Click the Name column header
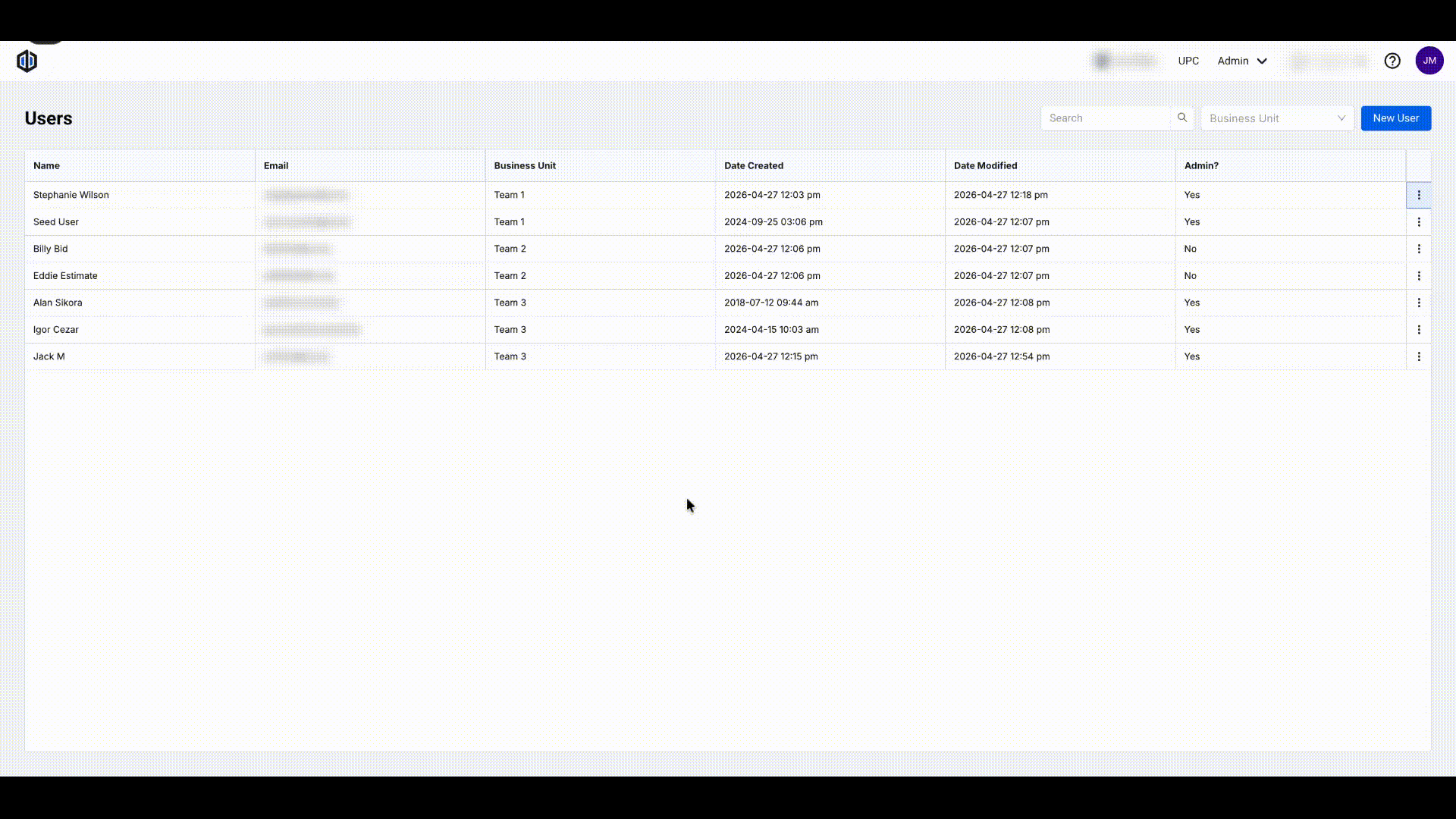 point(46,165)
